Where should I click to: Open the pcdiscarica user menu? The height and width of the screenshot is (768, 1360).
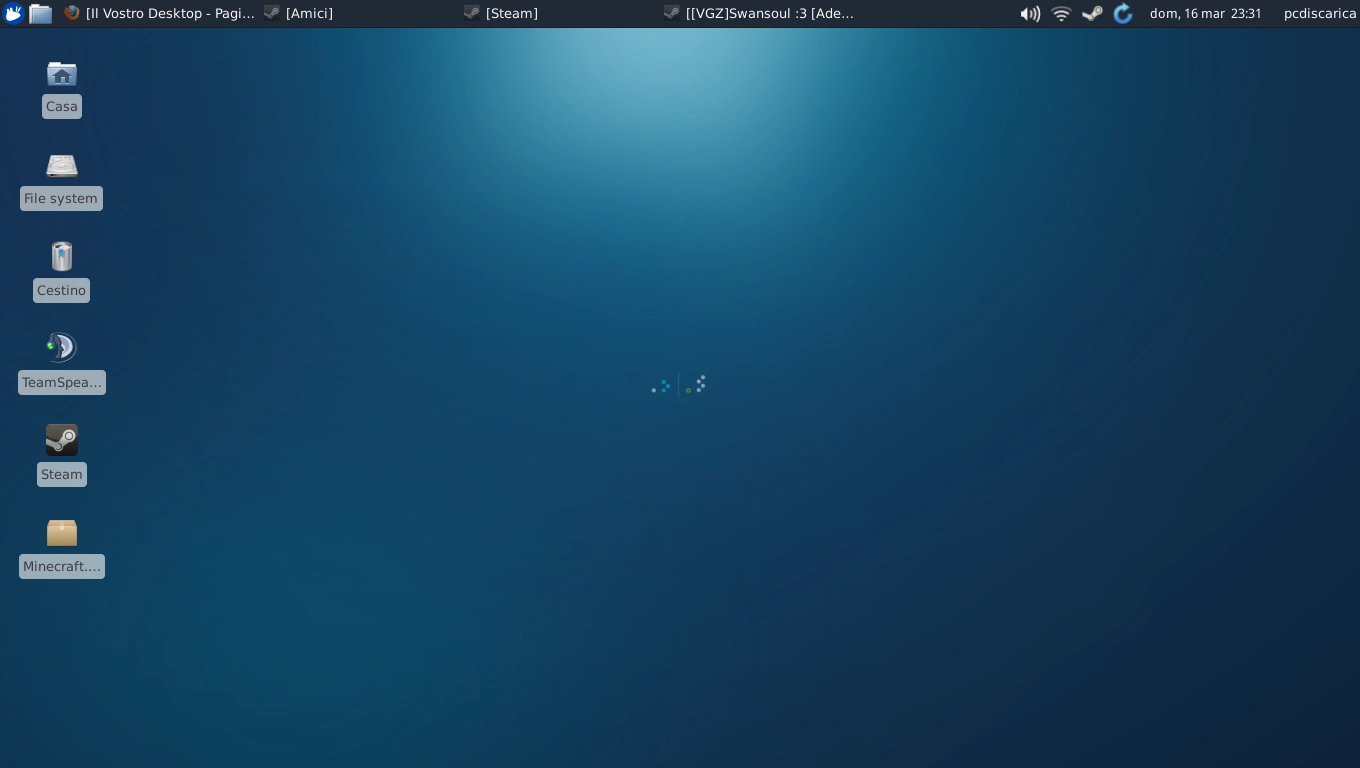click(1319, 13)
